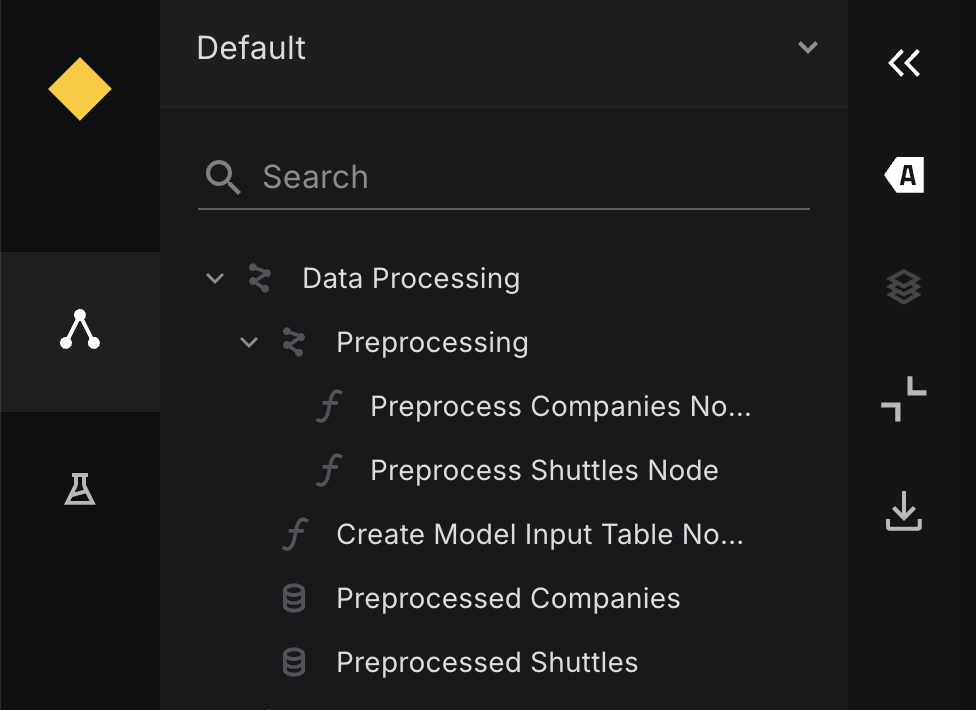
Task: Collapse the Preprocessing node group
Action: click(x=248, y=342)
